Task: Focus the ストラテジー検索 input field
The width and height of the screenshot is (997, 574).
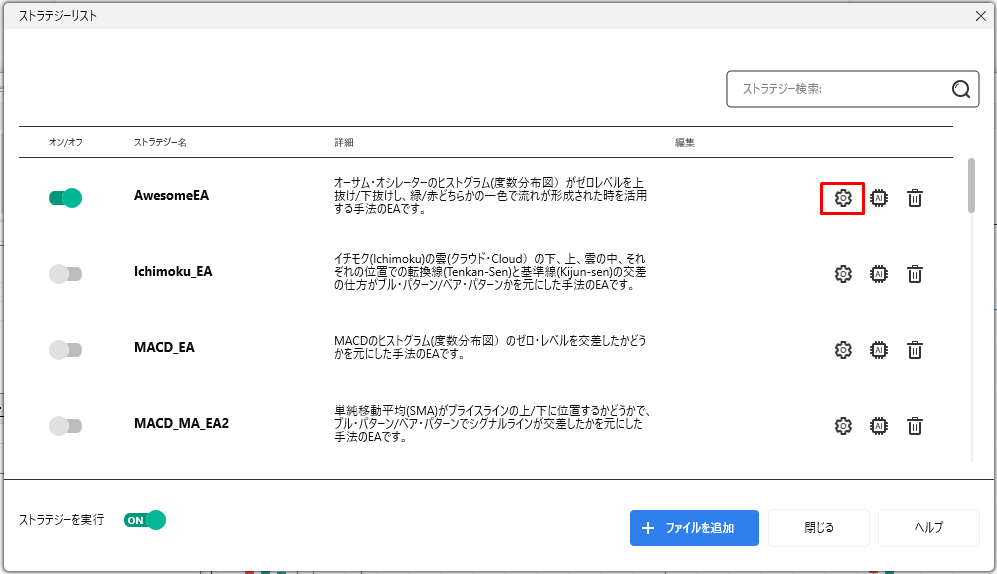Action: 836,89
